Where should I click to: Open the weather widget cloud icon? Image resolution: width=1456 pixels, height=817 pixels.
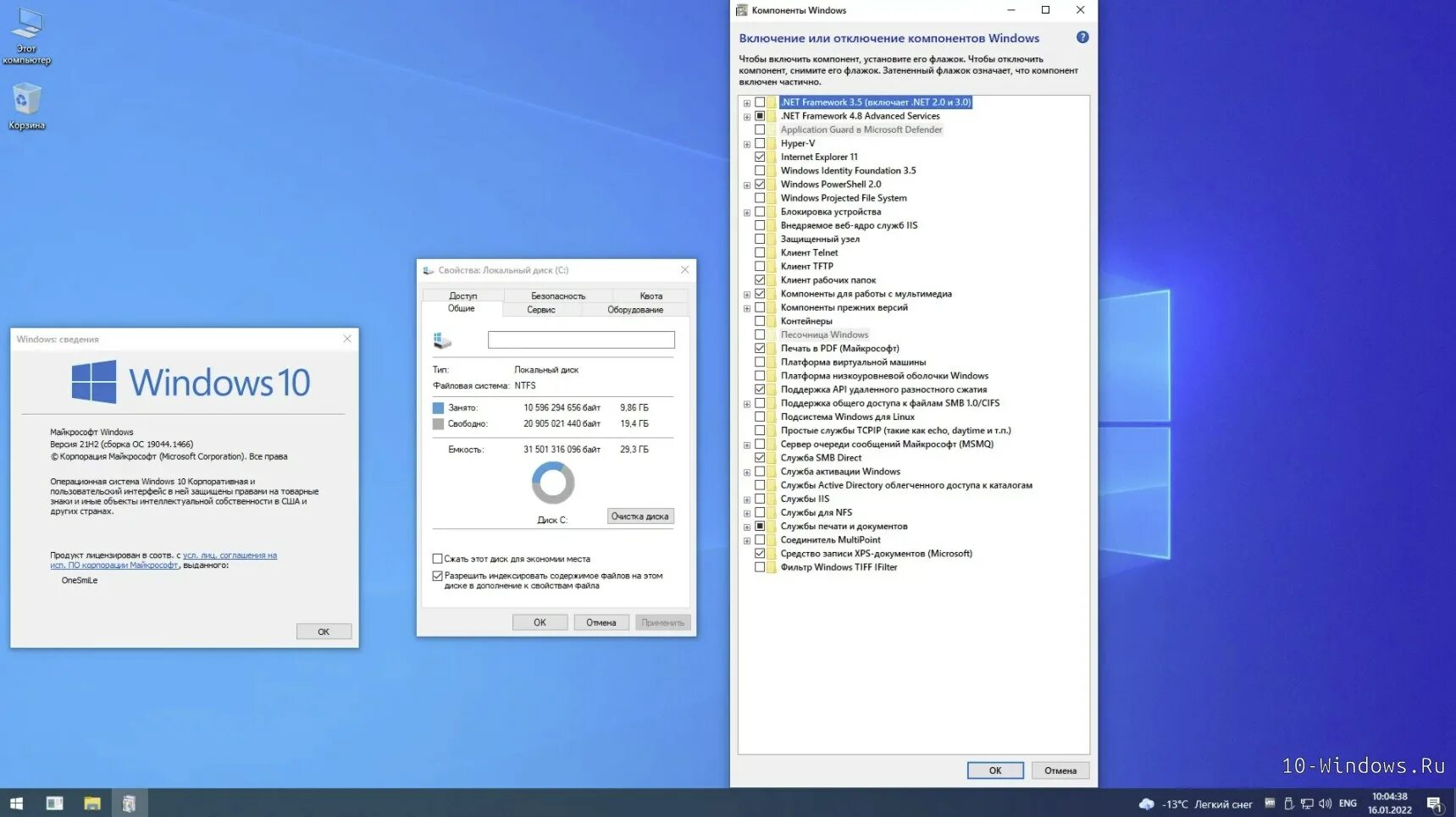click(x=1147, y=803)
